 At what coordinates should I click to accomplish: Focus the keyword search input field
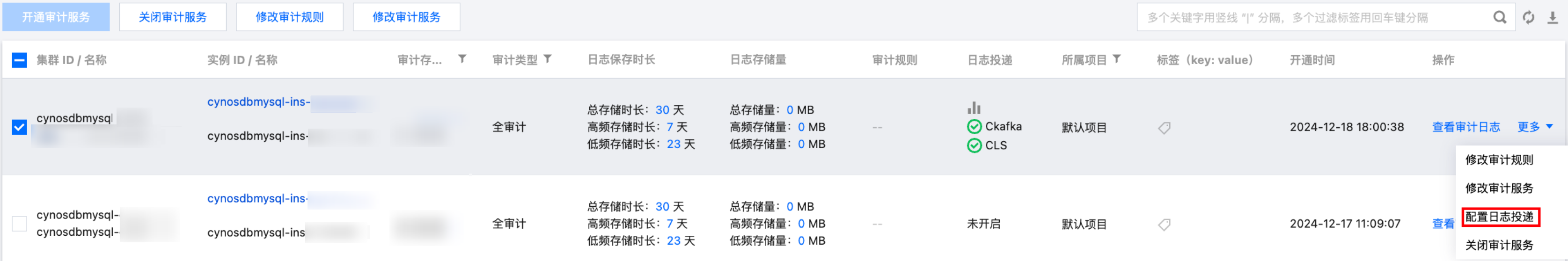pyautogui.click(x=1309, y=18)
